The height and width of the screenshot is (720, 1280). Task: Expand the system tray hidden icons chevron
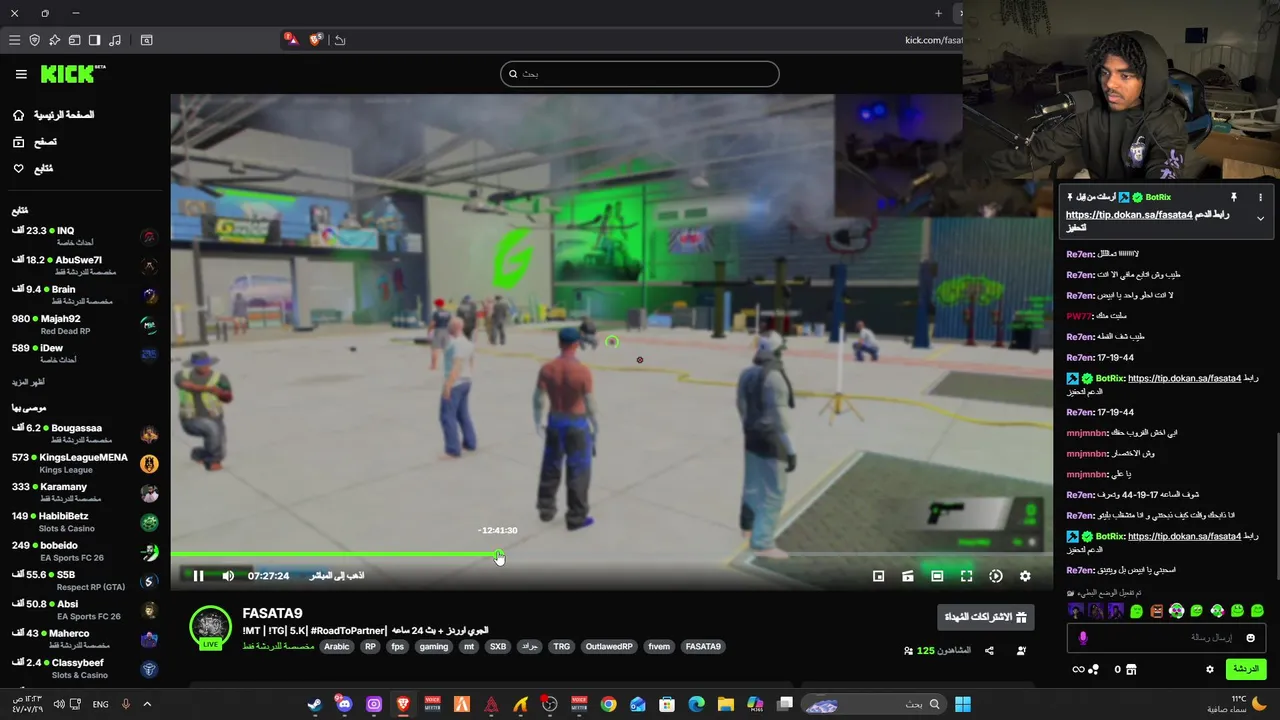(x=147, y=704)
